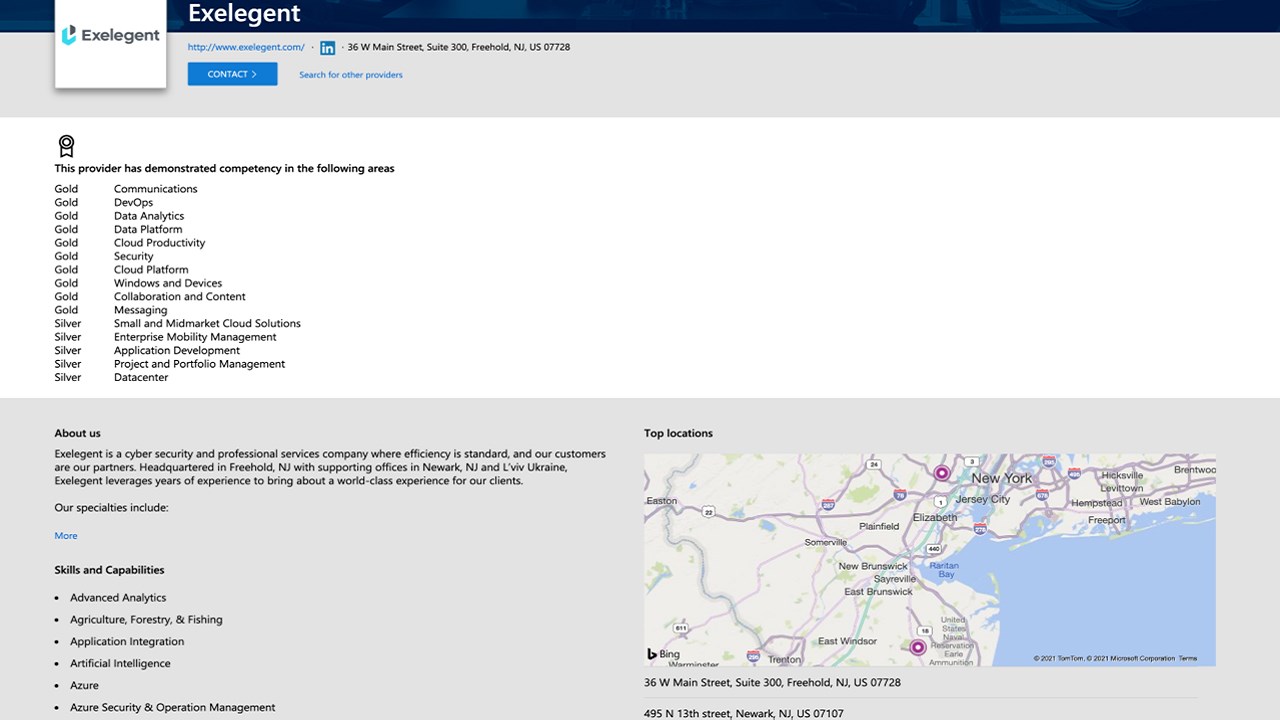Open the exelegent.com website link
1280x720 pixels.
click(246, 47)
